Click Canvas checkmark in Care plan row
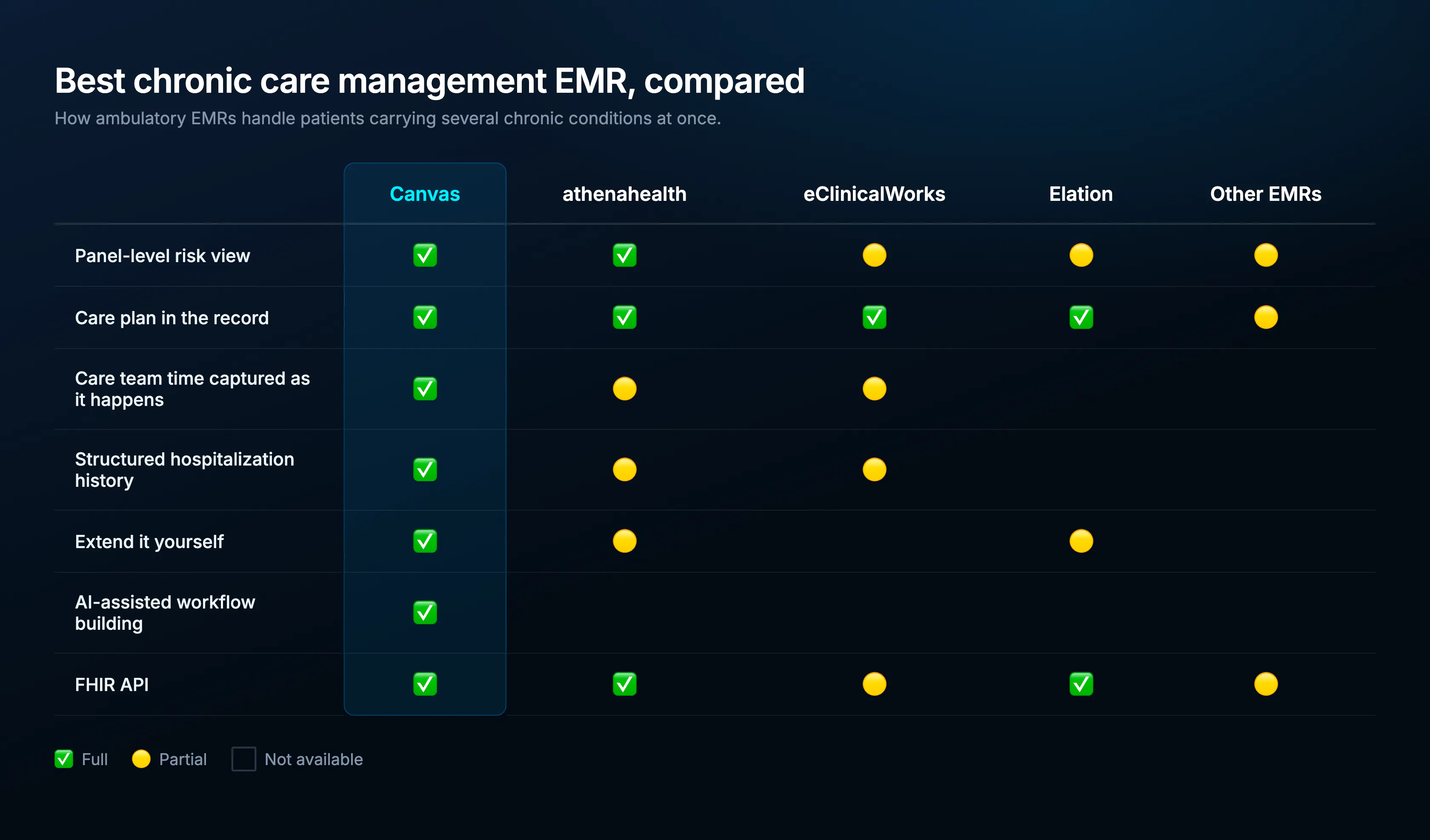 [x=425, y=317]
